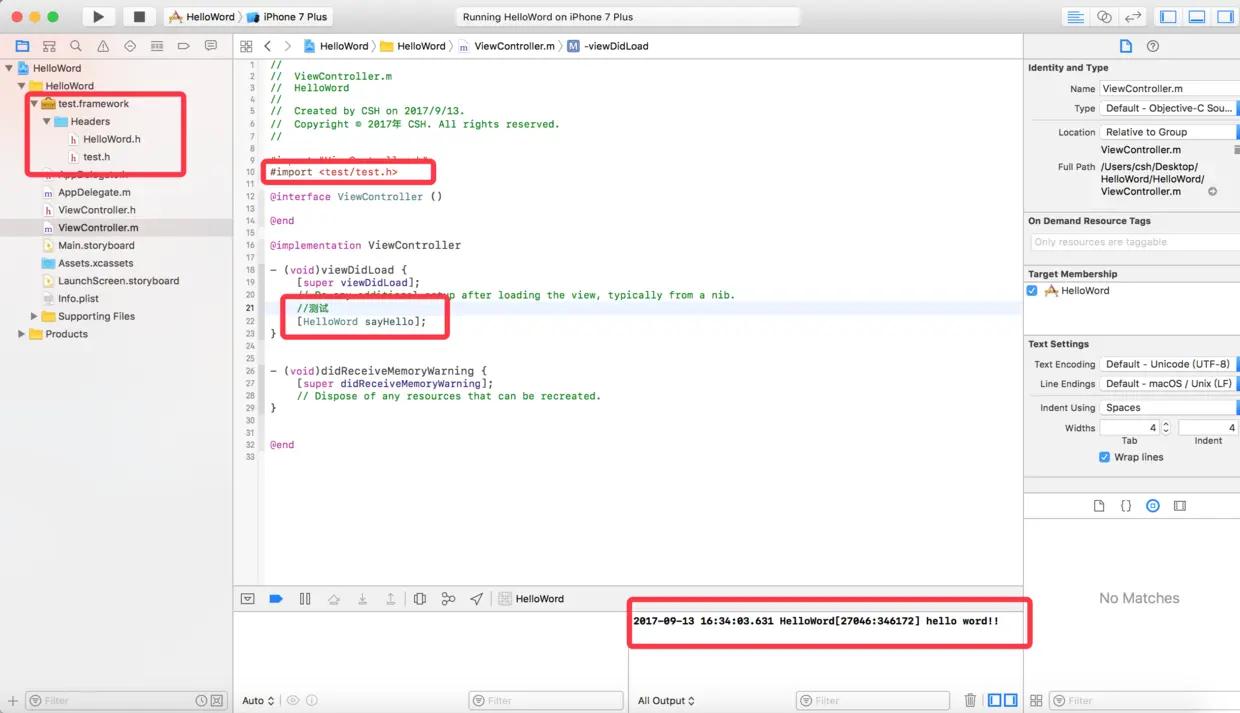Click ViewController.m in the jump bar

click(507, 46)
